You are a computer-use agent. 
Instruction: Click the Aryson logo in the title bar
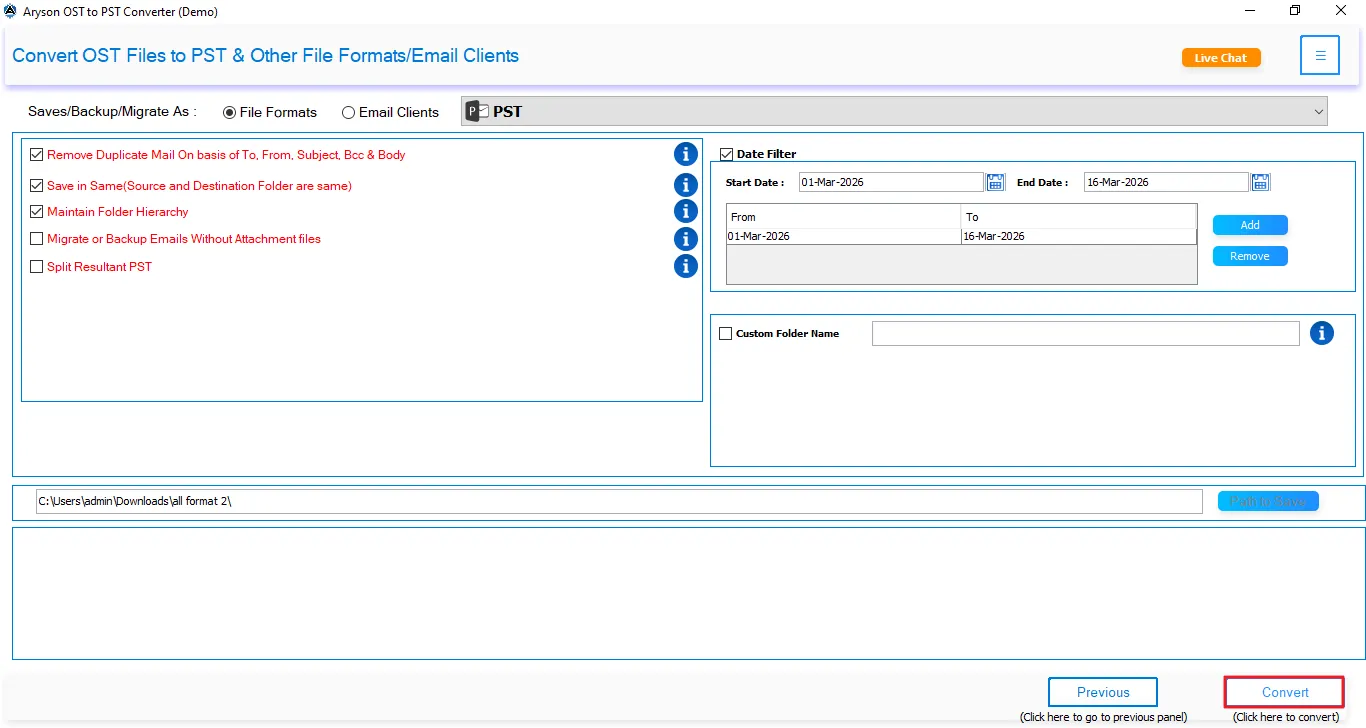click(x=9, y=10)
